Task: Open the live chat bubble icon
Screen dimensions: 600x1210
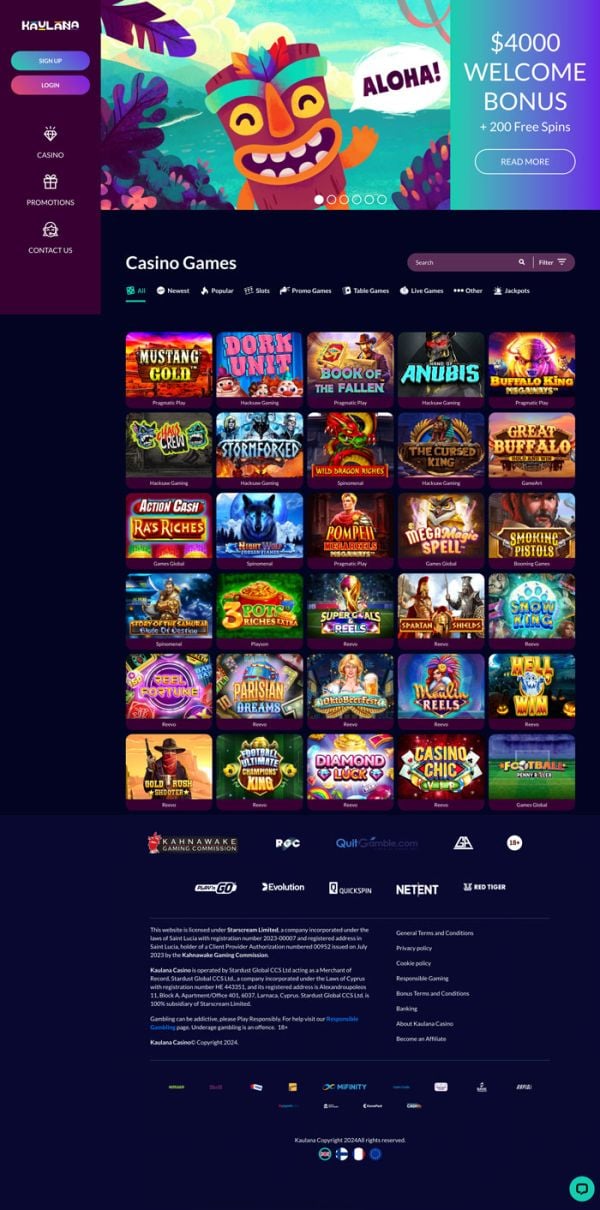Action: [581, 1188]
